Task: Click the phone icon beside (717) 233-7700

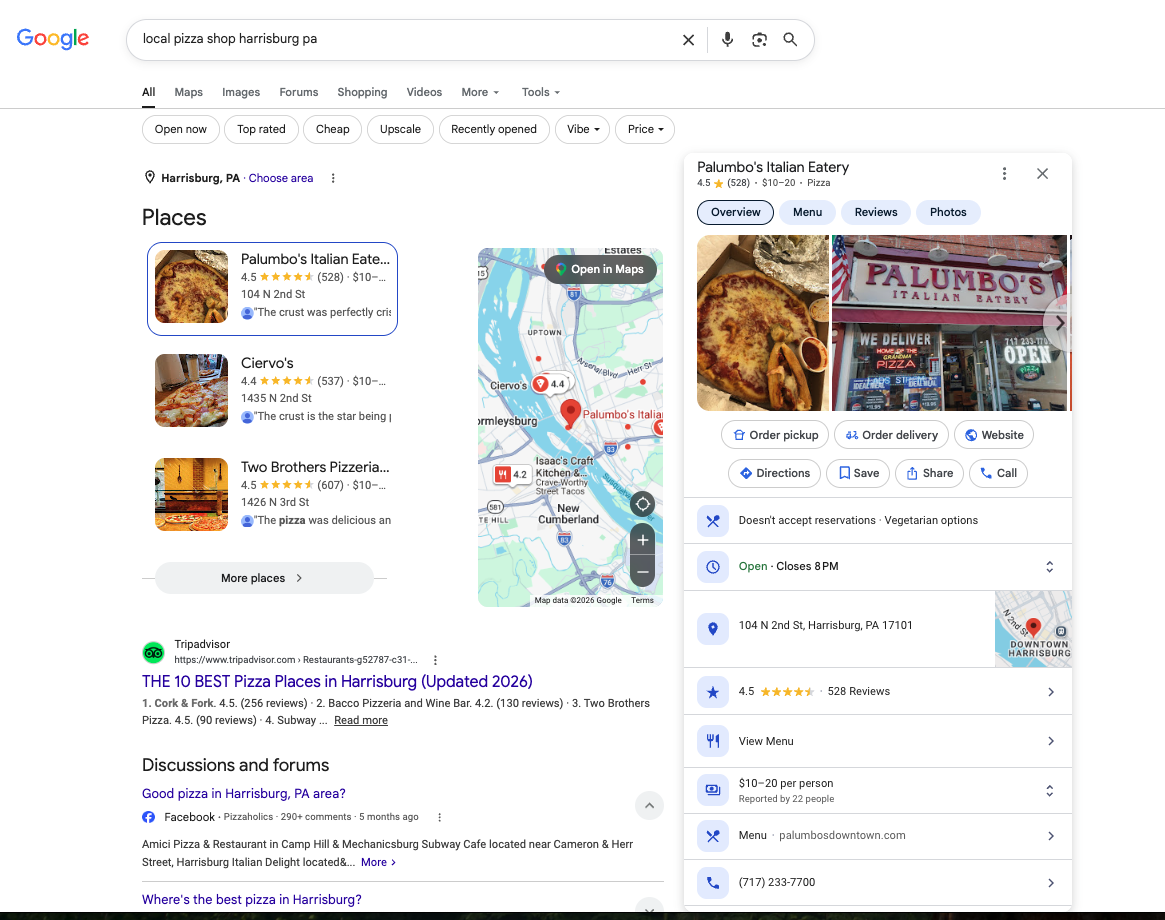Action: 713,883
